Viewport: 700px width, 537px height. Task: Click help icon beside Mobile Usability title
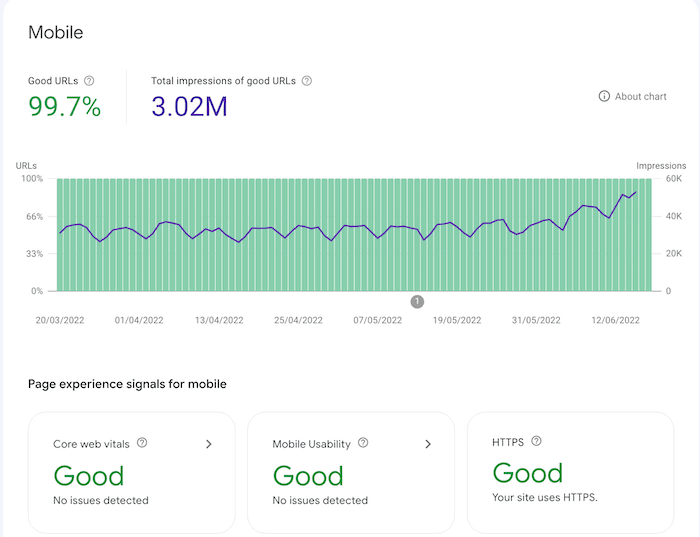pyautogui.click(x=362, y=443)
